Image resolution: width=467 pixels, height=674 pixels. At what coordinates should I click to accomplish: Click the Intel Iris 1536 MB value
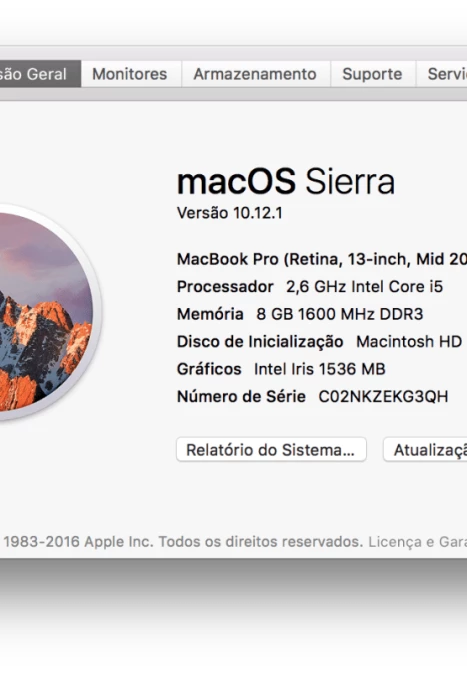(320, 369)
